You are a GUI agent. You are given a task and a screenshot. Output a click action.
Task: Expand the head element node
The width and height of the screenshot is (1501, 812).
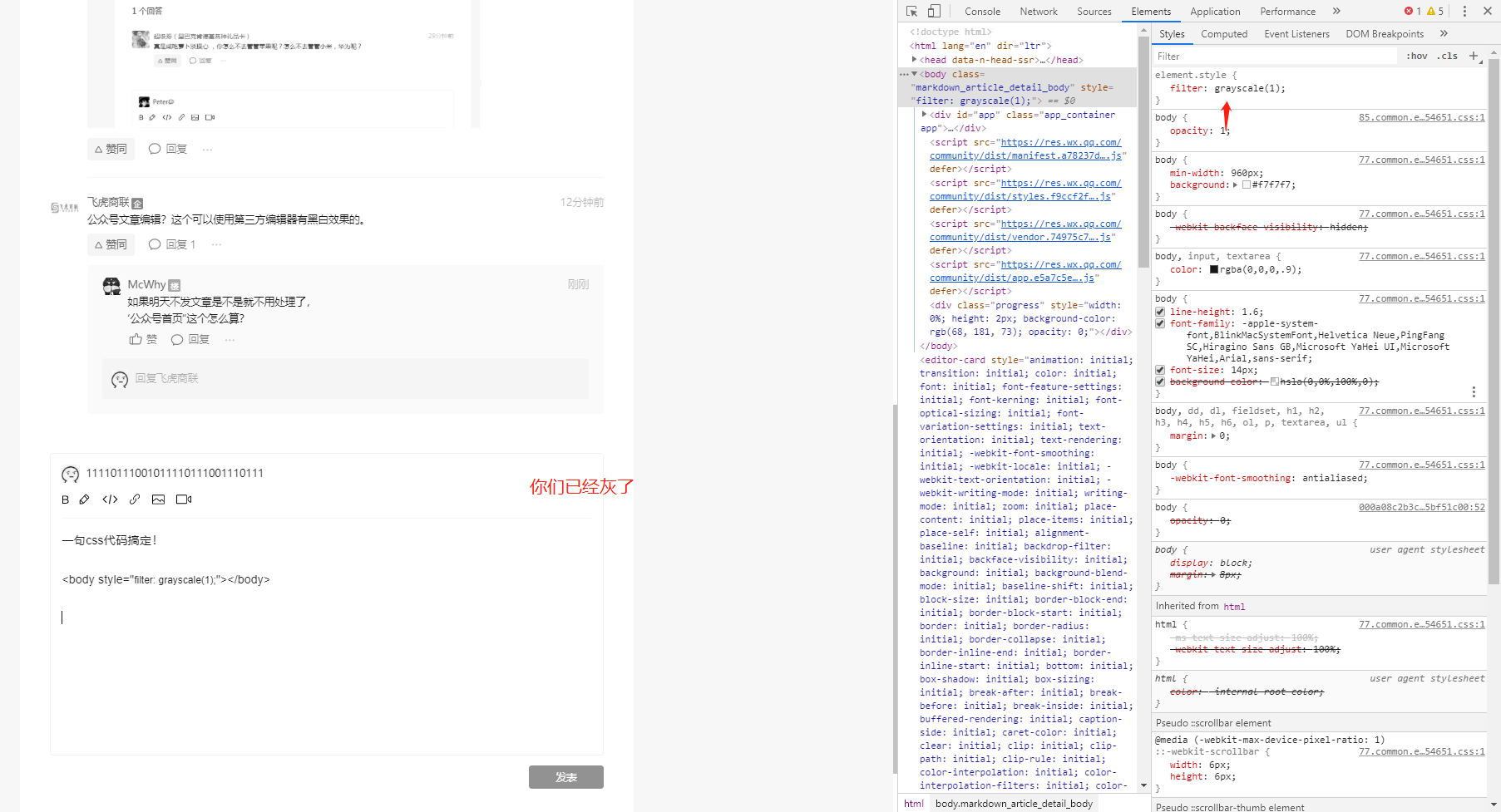tap(915, 60)
